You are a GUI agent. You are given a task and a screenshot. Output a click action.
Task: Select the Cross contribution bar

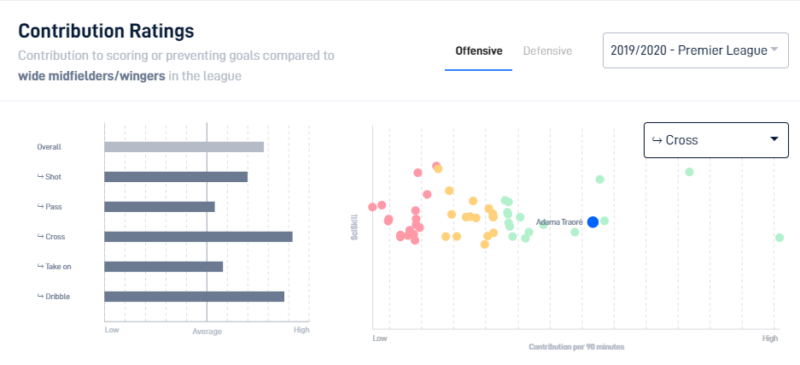click(198, 237)
